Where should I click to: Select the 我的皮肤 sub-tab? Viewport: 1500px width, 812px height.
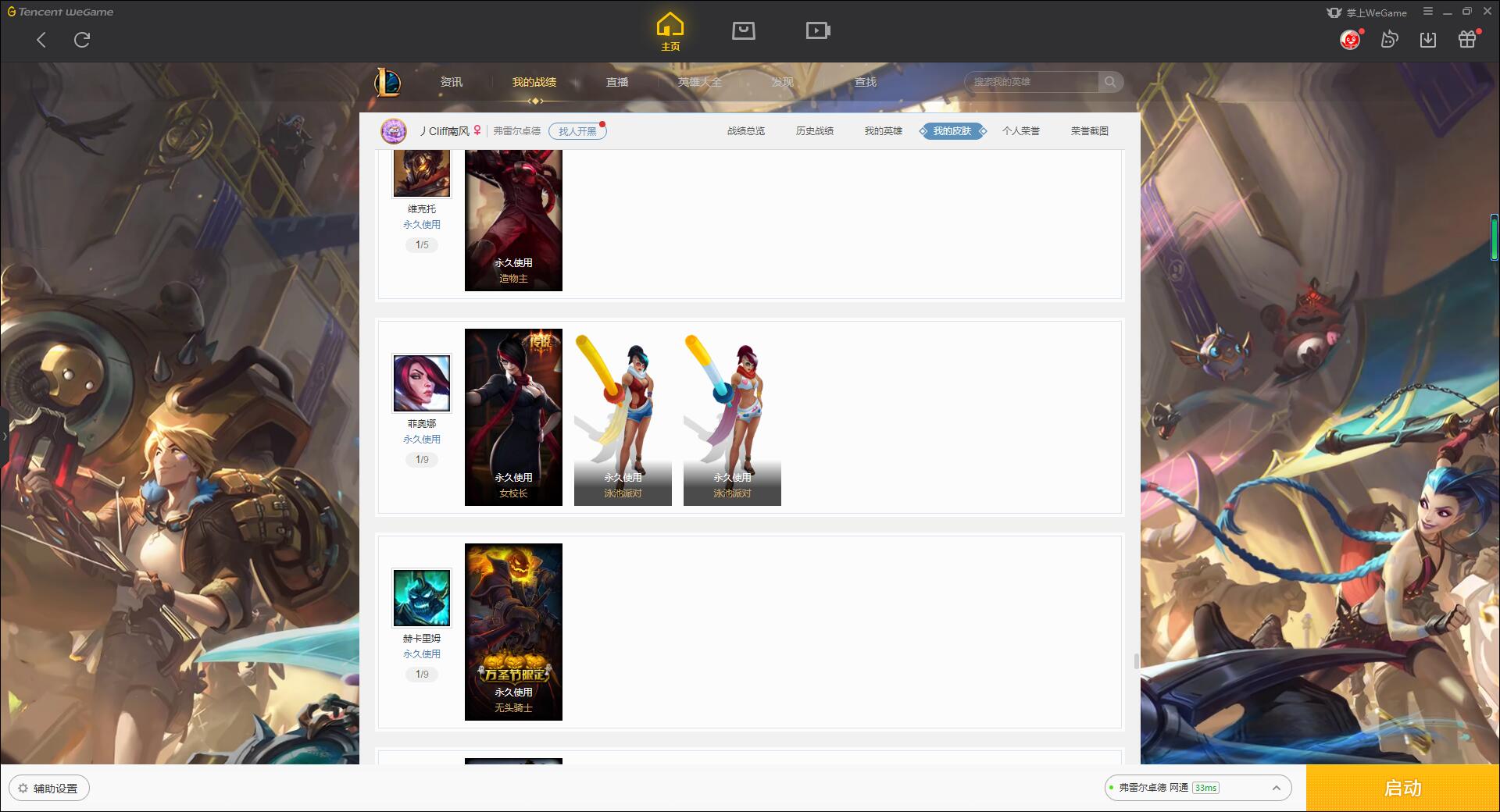(x=952, y=131)
